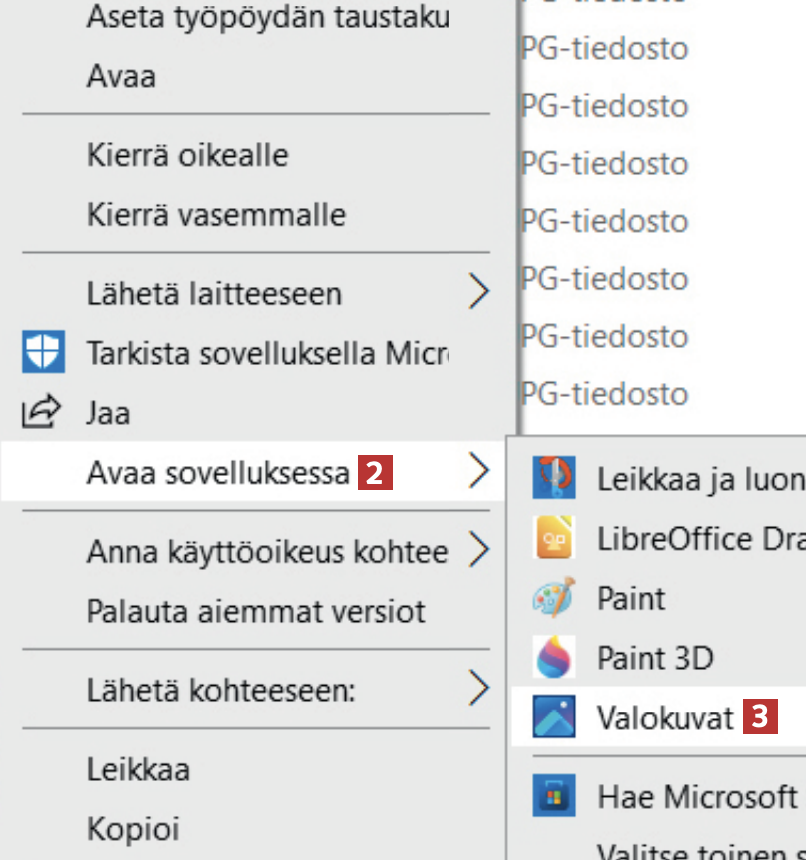The width and height of the screenshot is (806, 860).
Task: Click the LibreOffice Draw icon
Action: pyautogui.click(x=552, y=539)
